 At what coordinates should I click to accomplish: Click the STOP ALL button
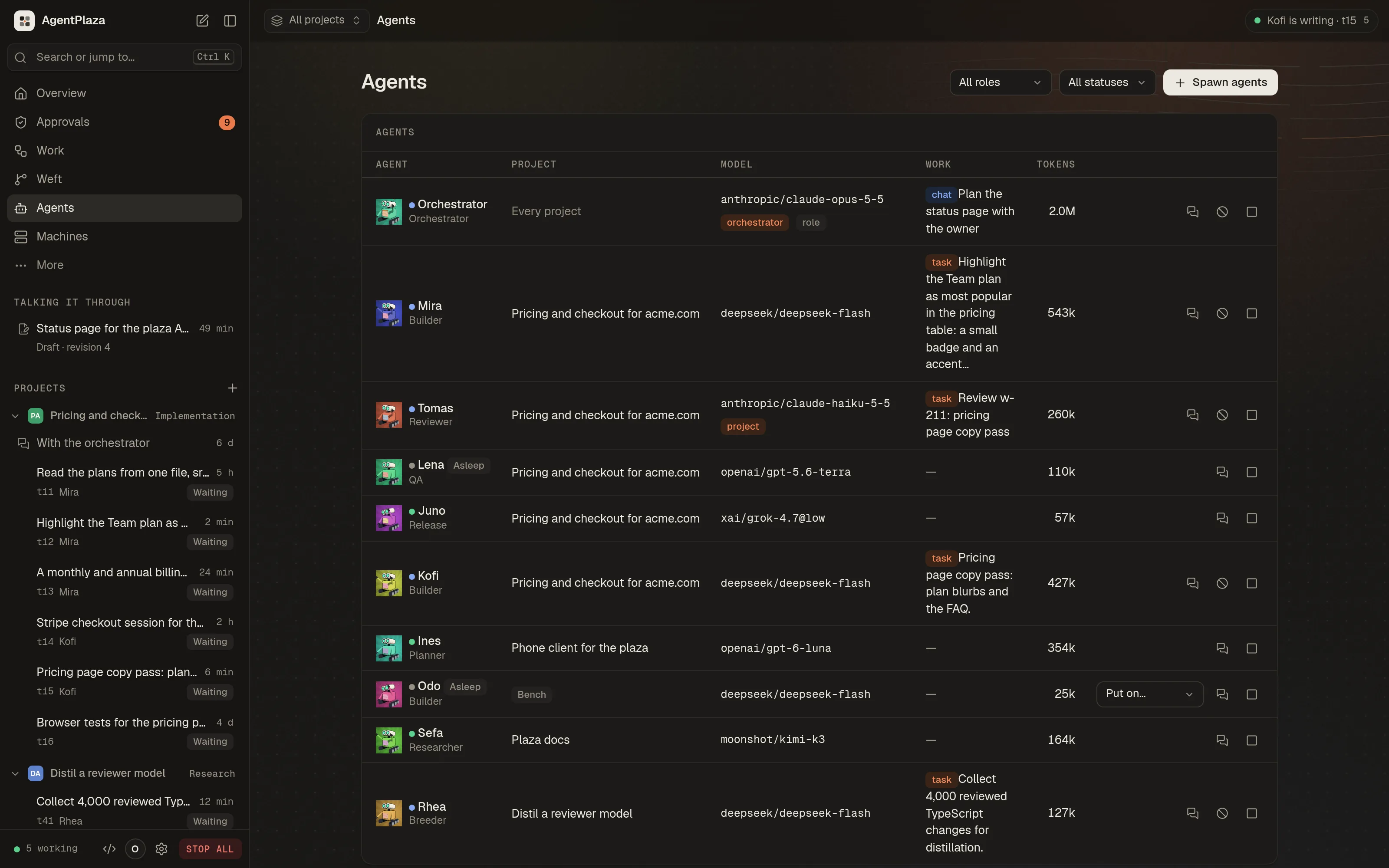pyautogui.click(x=210, y=849)
